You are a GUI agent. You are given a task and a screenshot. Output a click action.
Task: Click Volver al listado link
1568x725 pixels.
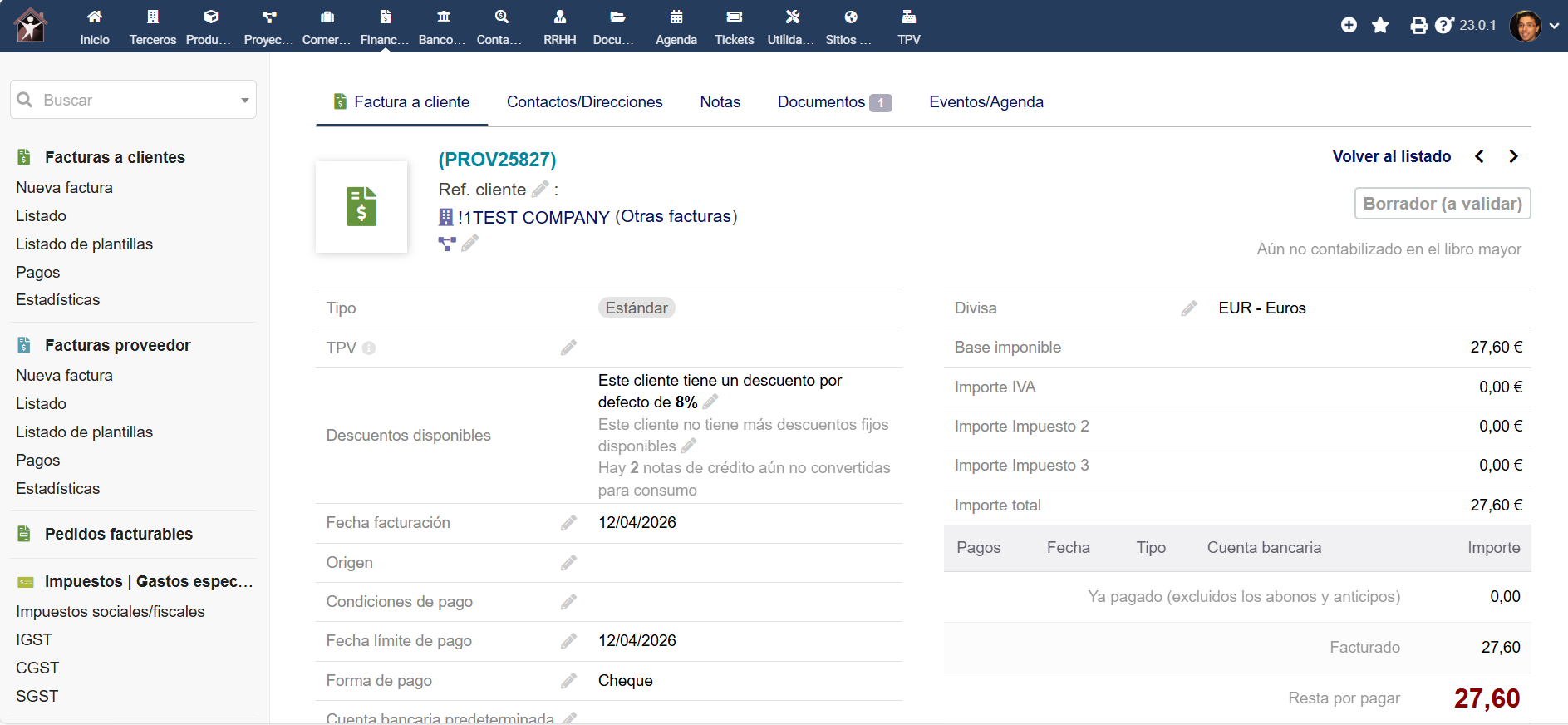click(1392, 156)
